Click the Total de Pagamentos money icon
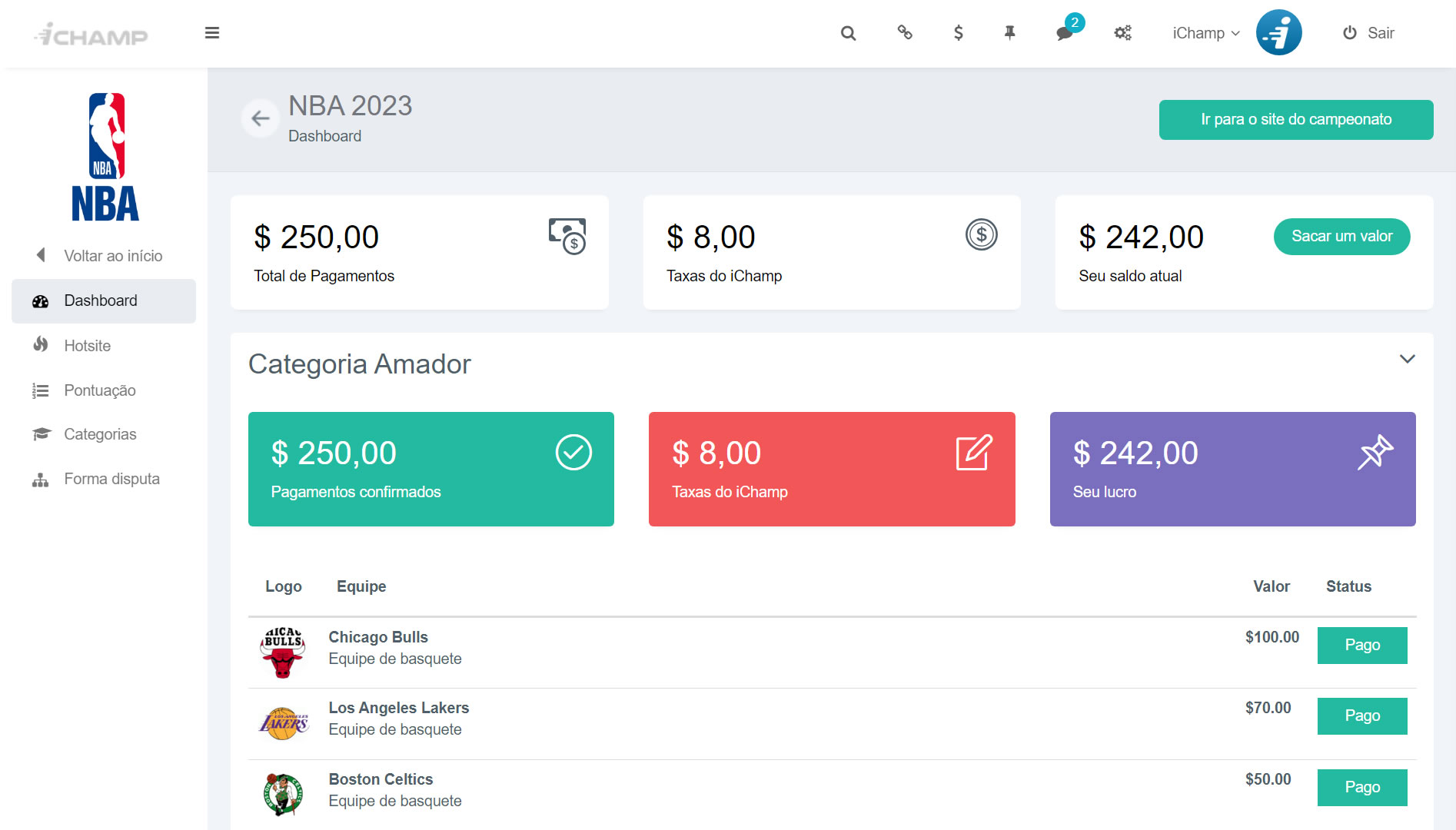 click(567, 236)
